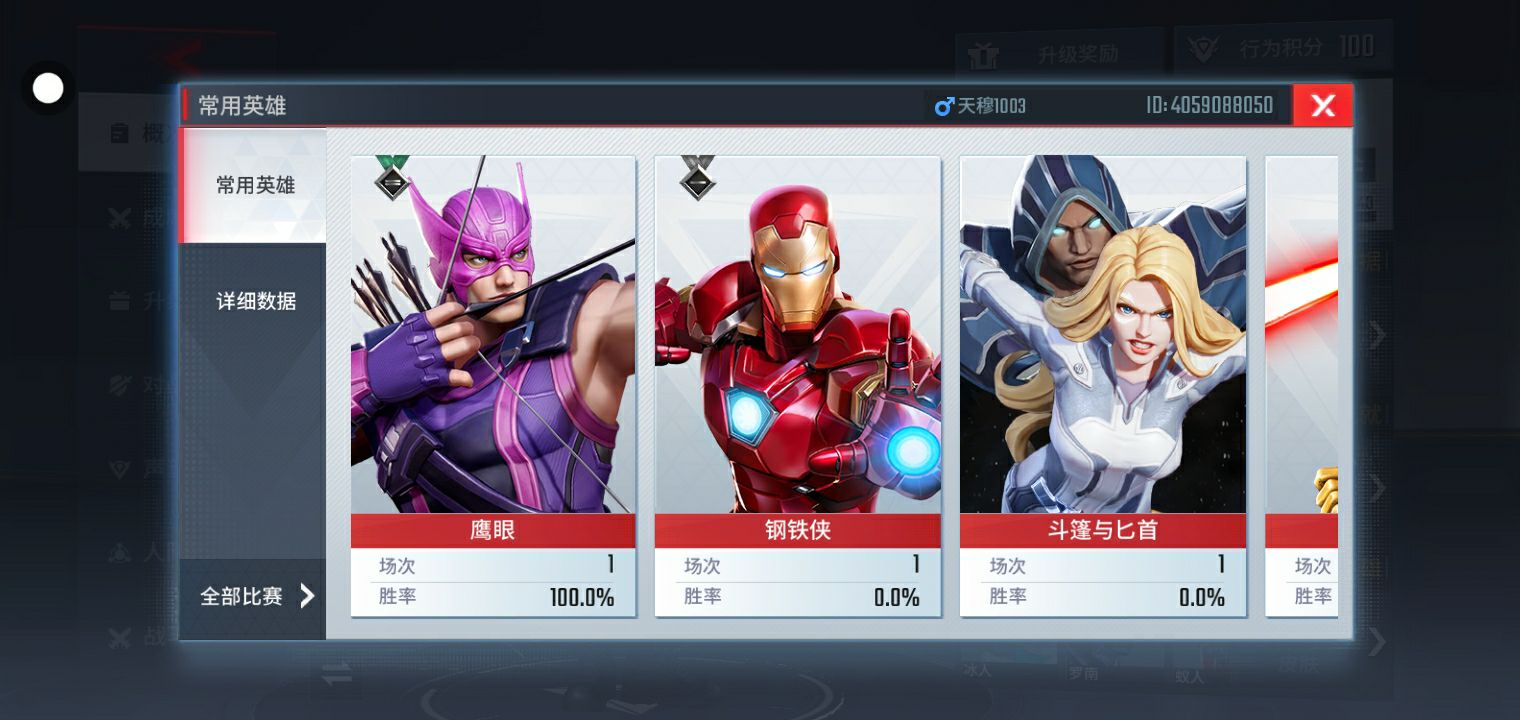Tap the white floating assist circle
The height and width of the screenshot is (720, 1520).
tap(48, 88)
